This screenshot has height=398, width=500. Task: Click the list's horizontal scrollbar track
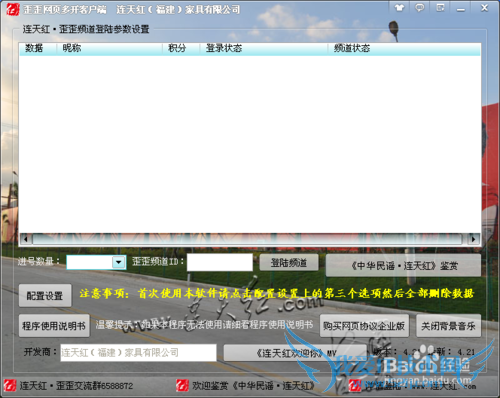[247, 239]
